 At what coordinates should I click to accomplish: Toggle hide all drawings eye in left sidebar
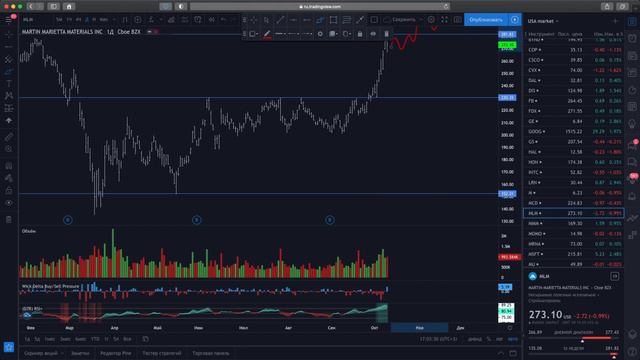coord(9,203)
